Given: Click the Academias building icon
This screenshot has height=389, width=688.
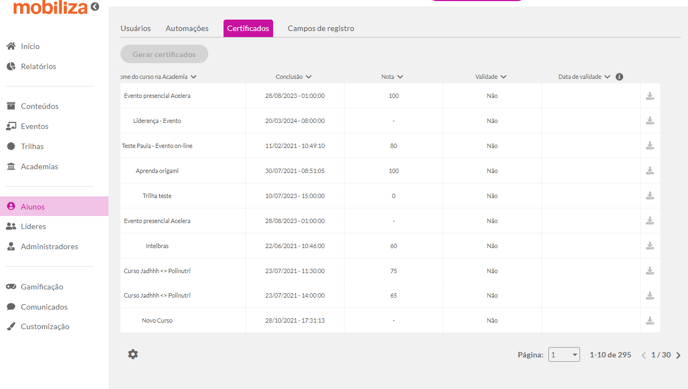Looking at the screenshot, I should 11,166.
